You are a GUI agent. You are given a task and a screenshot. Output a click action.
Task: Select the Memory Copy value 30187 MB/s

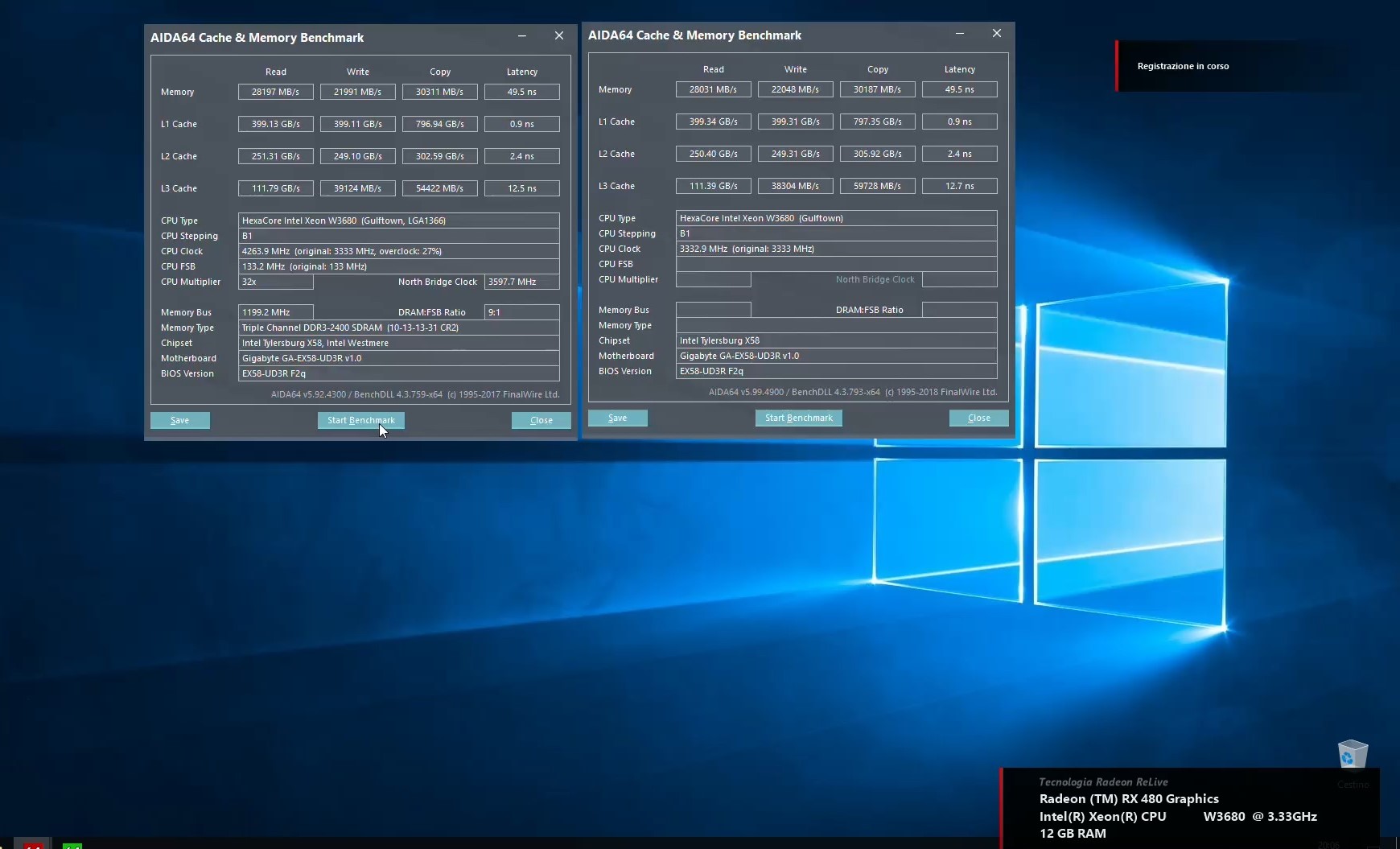pyautogui.click(x=878, y=89)
